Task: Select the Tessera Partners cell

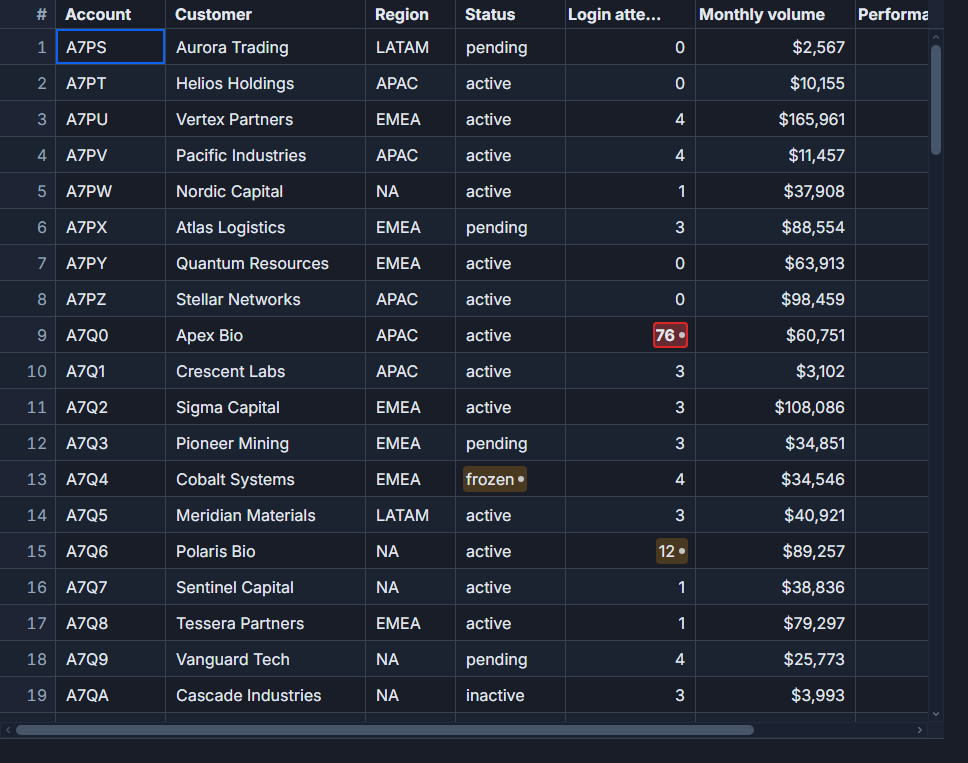Action: tap(265, 623)
